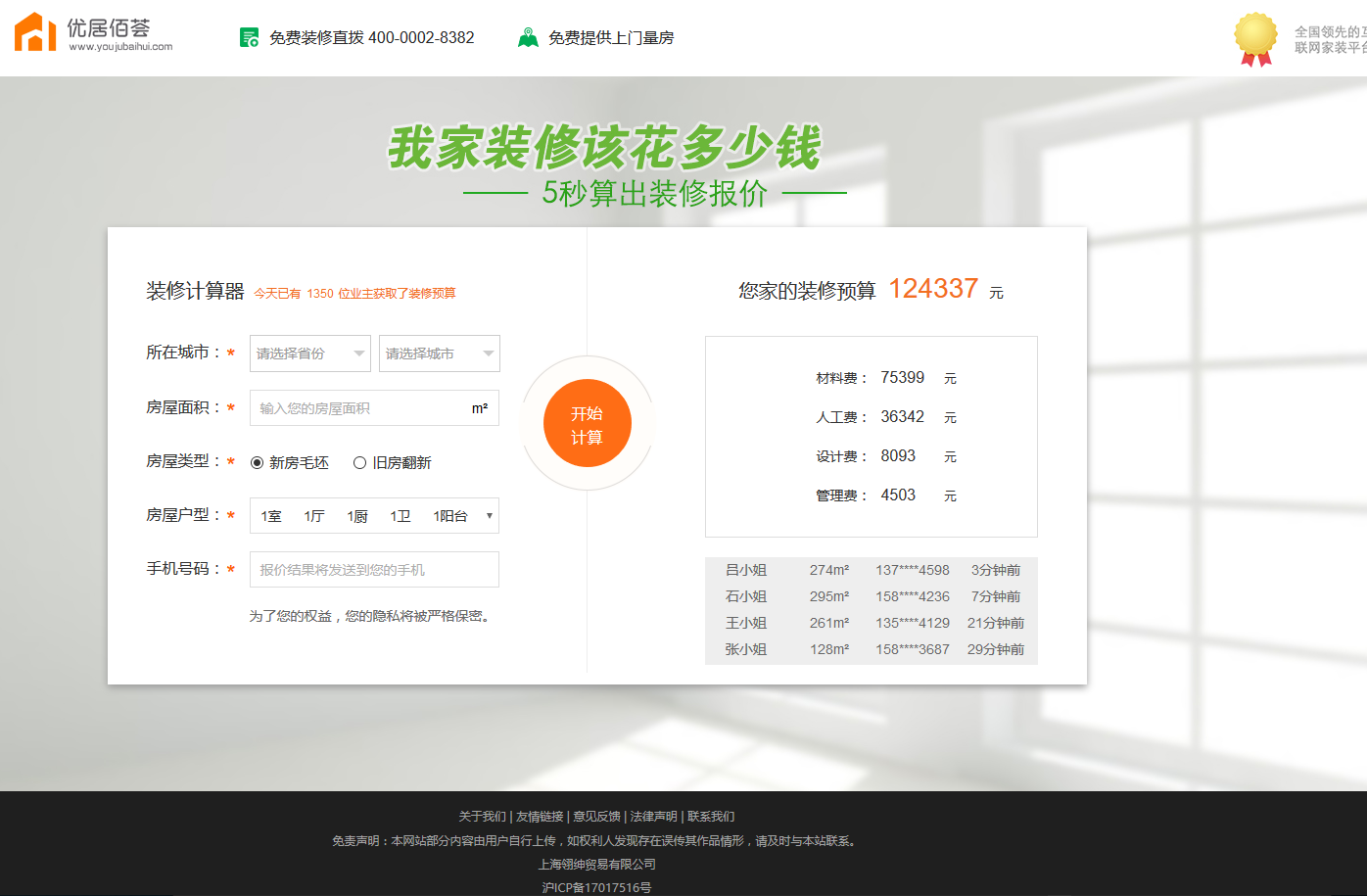Screen dimensions: 1367x896
Task: Click the green location pin icon beside 免费提供上门量房
Action: 530,37
